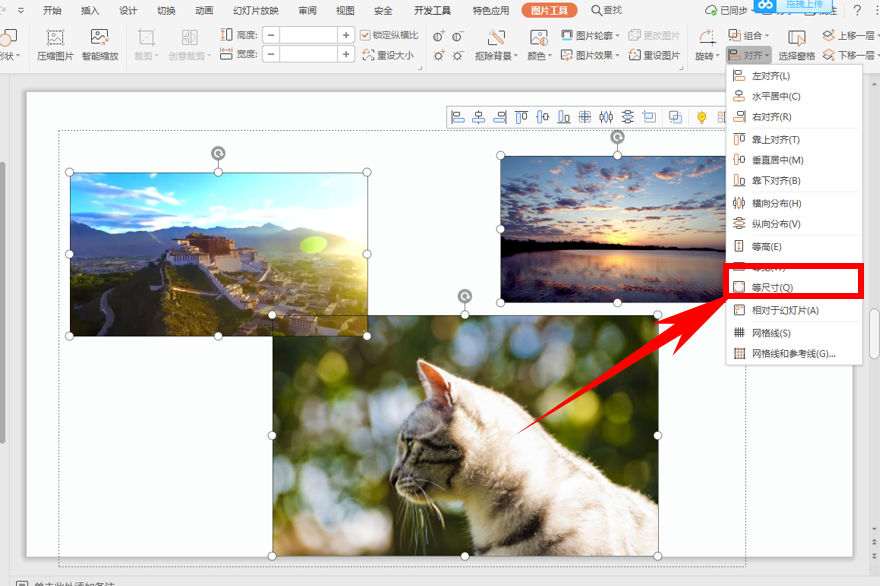Choose 右对齐(R) from align menu
Screen dimensions: 880x586
[x=794, y=117]
